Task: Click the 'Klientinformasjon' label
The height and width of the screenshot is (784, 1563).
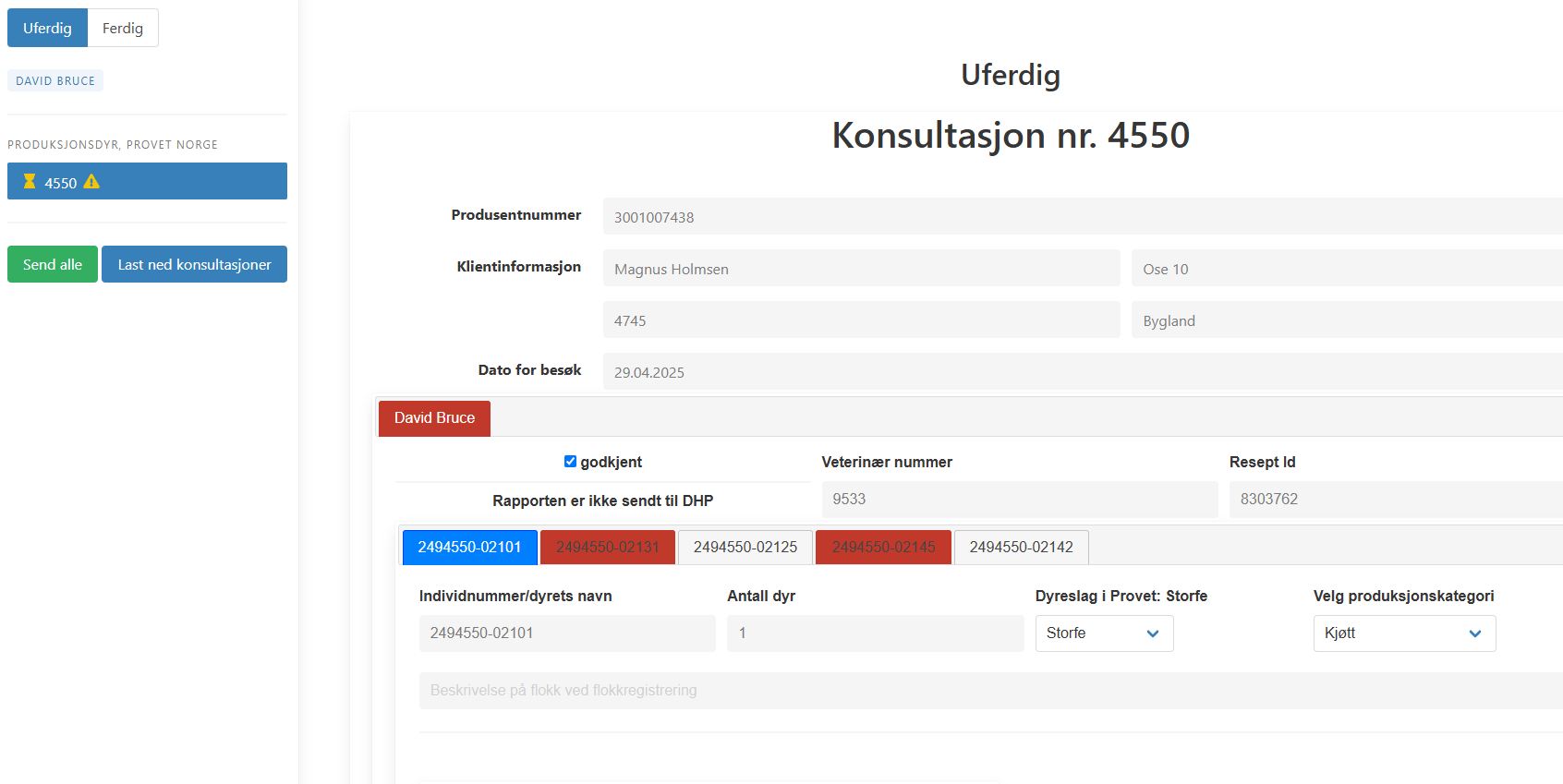Action: 519,266
